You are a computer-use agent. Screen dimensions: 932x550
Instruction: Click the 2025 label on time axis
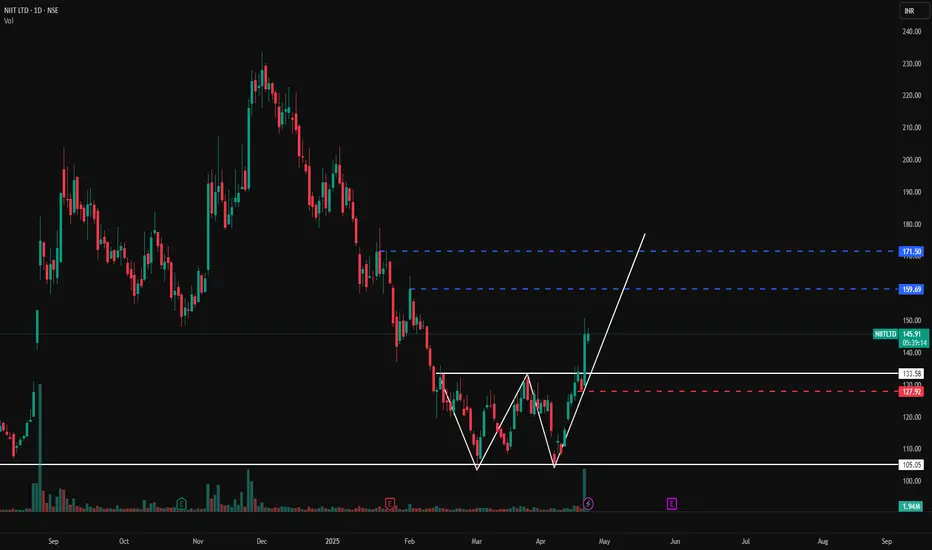332,541
